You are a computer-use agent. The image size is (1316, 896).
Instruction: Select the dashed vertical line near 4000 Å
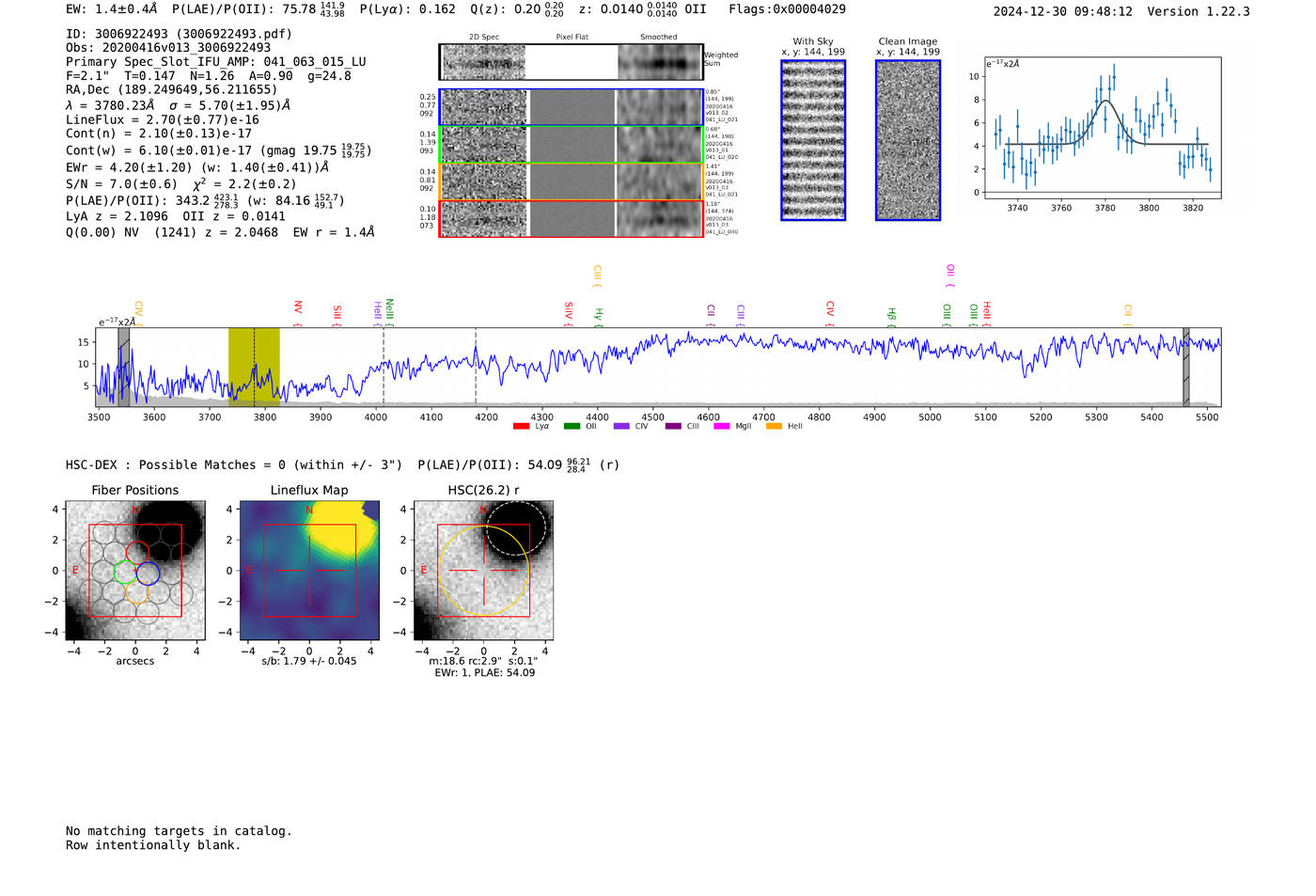[384, 367]
